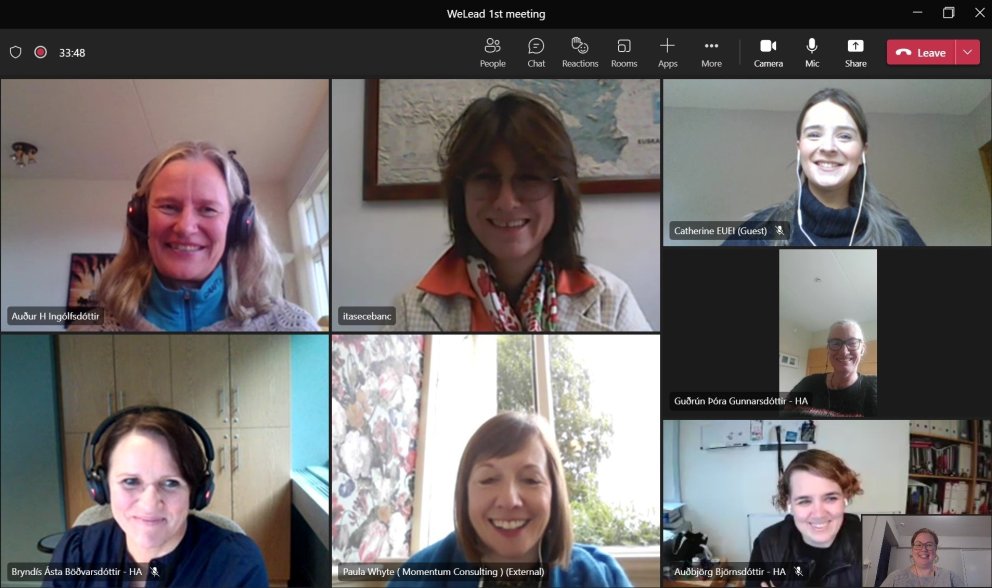Open the More options menu
The width and height of the screenshot is (992, 588).
(x=711, y=52)
